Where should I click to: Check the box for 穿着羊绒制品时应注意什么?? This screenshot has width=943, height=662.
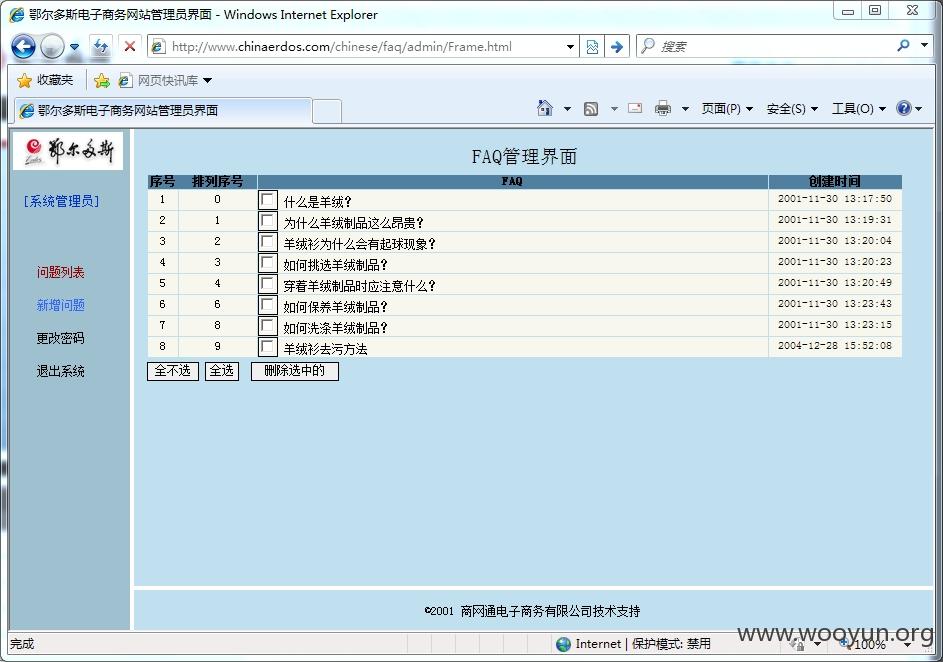[x=268, y=284]
